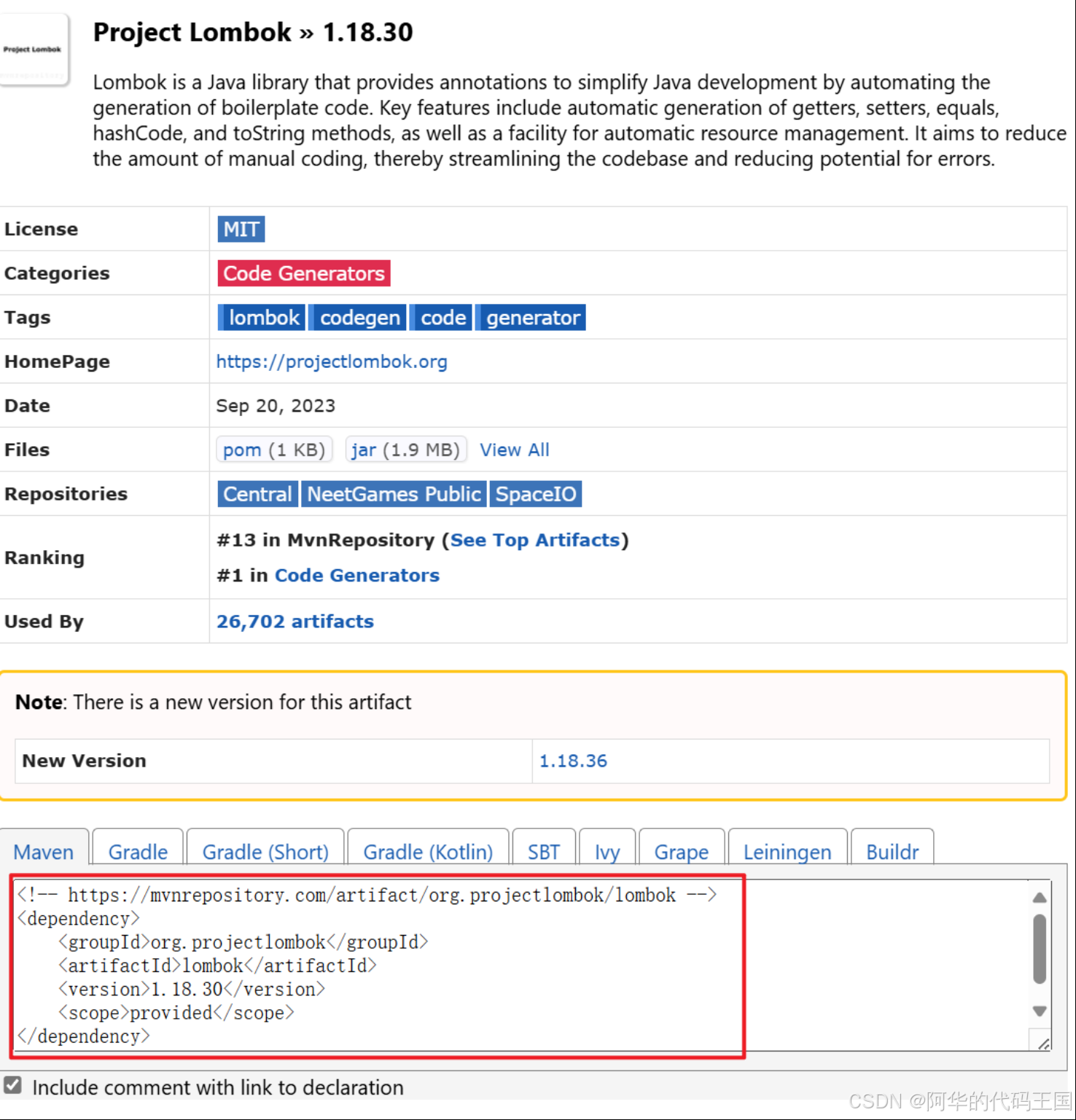Viewport: 1076px width, 1120px height.
Task: Download the jar (1.9 MB) file
Action: tap(405, 450)
